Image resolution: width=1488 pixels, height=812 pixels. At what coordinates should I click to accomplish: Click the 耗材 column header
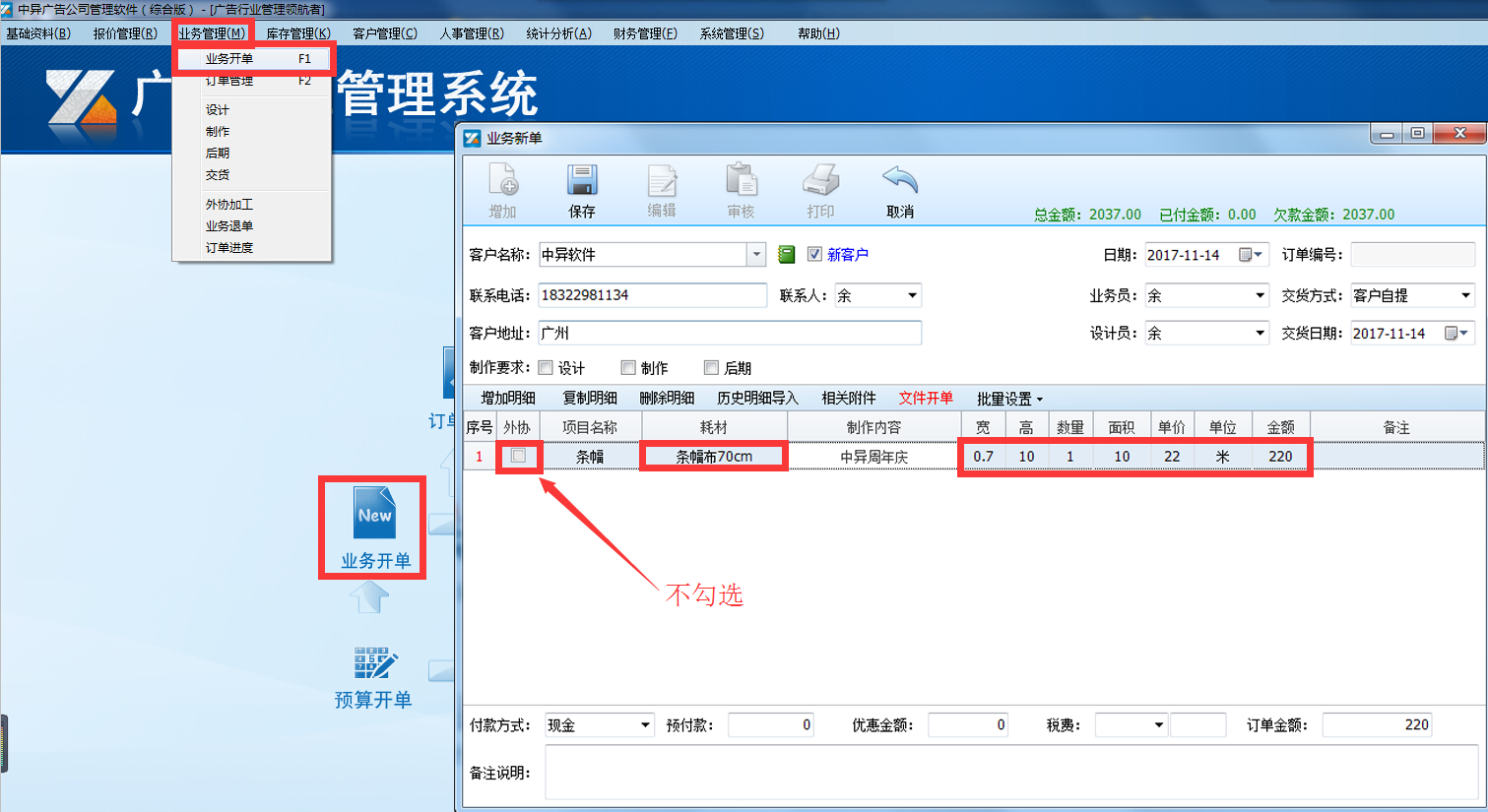point(714,427)
